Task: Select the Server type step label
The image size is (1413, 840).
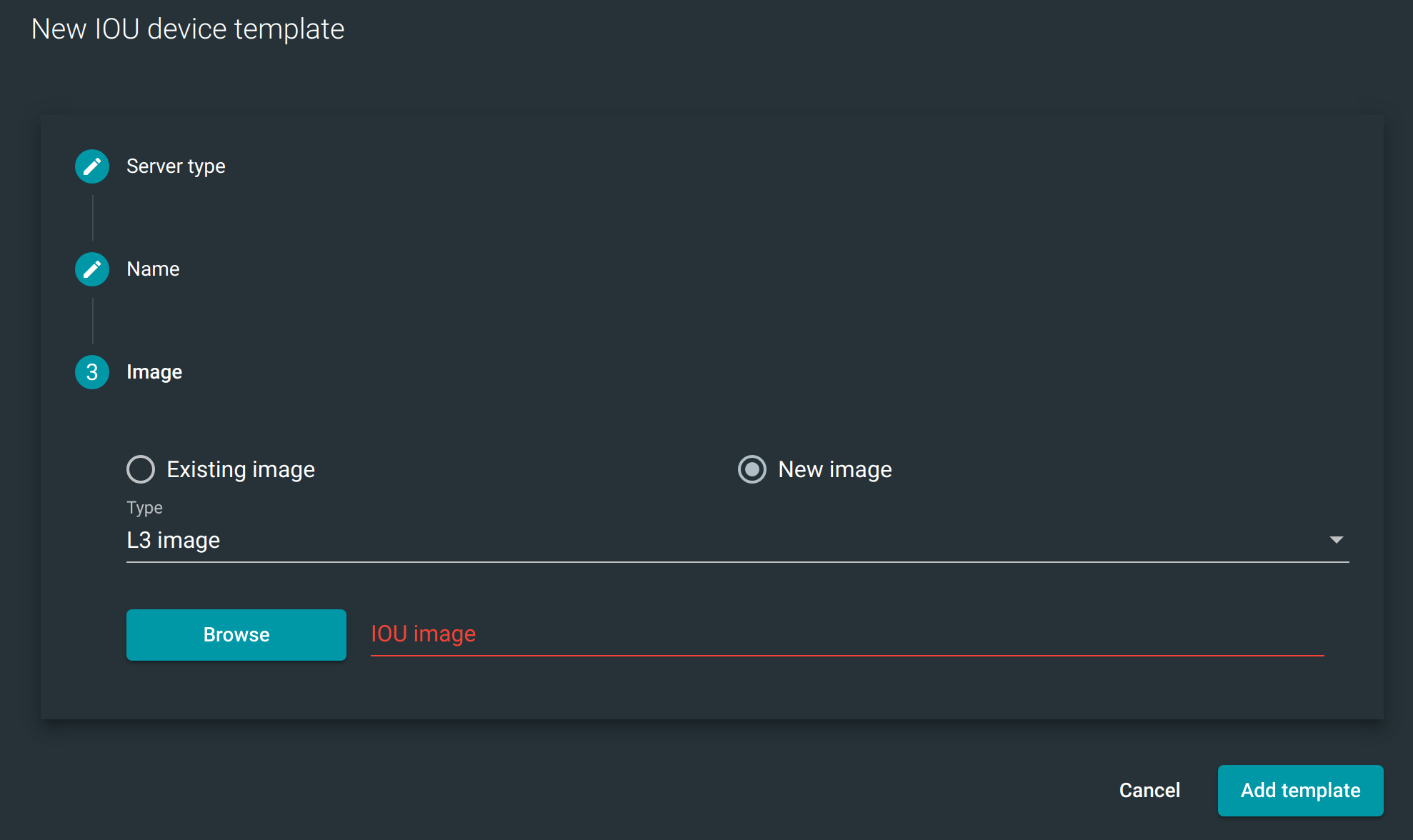Action: [176, 166]
